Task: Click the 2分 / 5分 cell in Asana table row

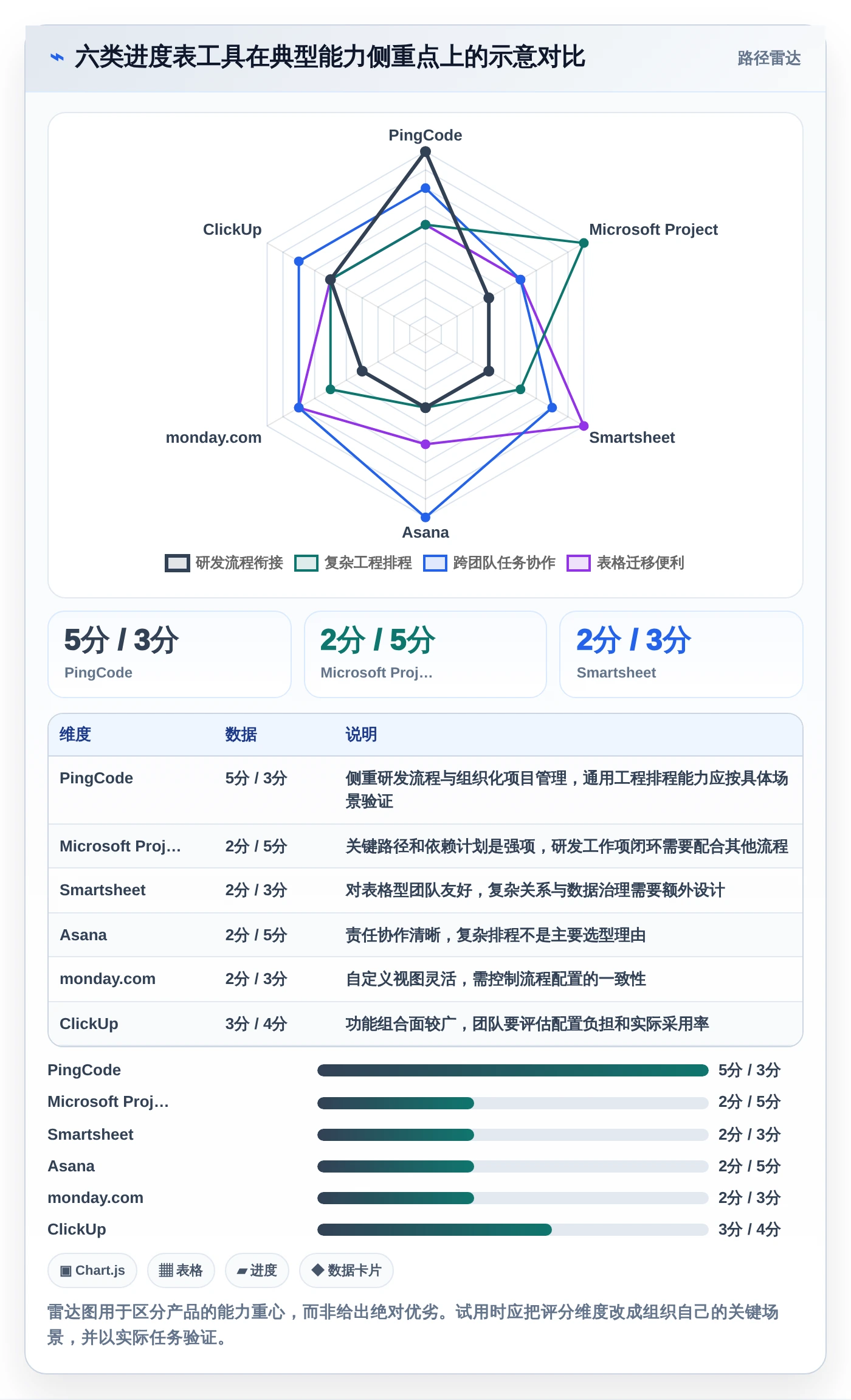Action: click(x=256, y=935)
